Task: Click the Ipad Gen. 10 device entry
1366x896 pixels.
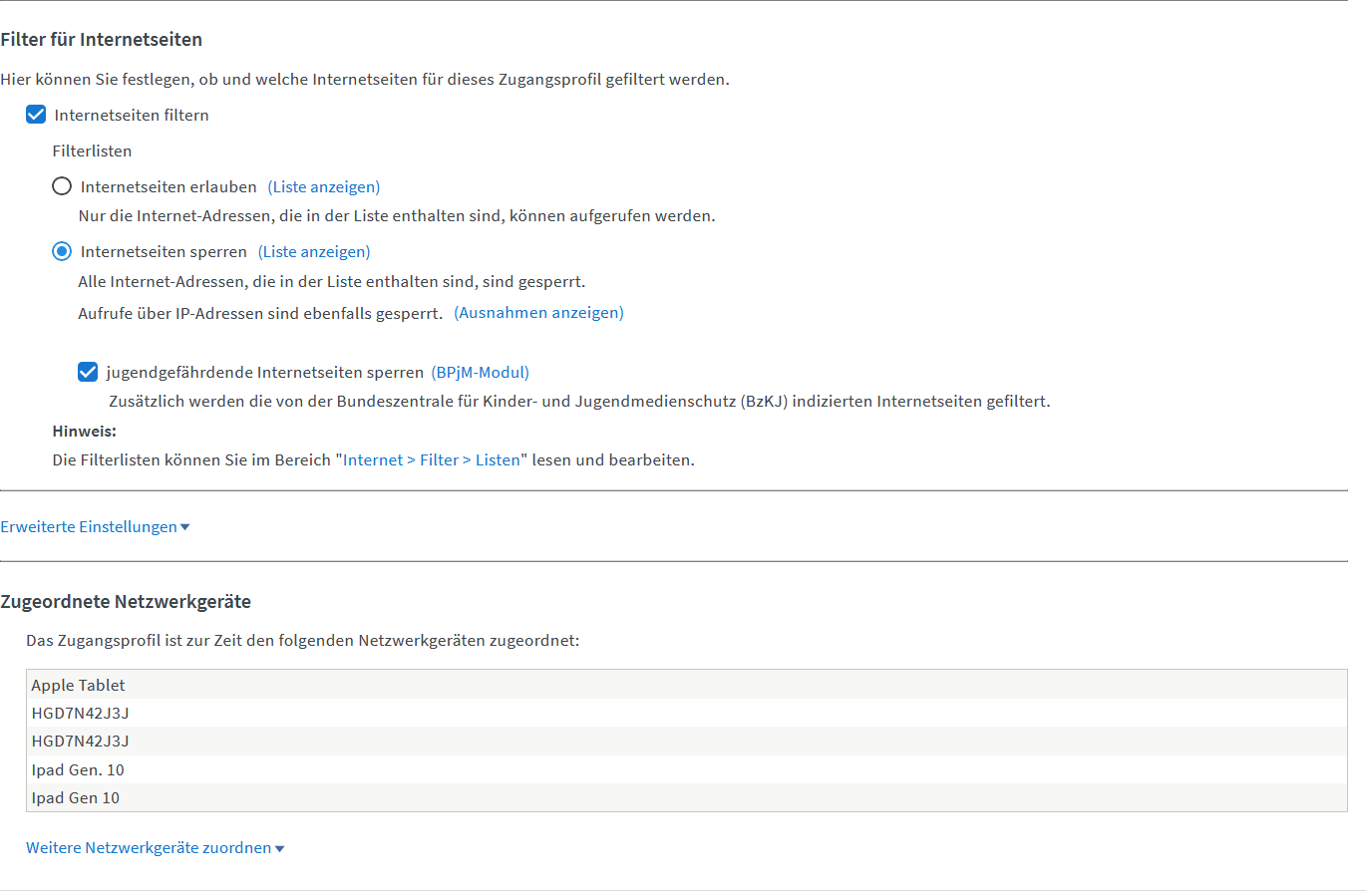Action: pos(78,769)
